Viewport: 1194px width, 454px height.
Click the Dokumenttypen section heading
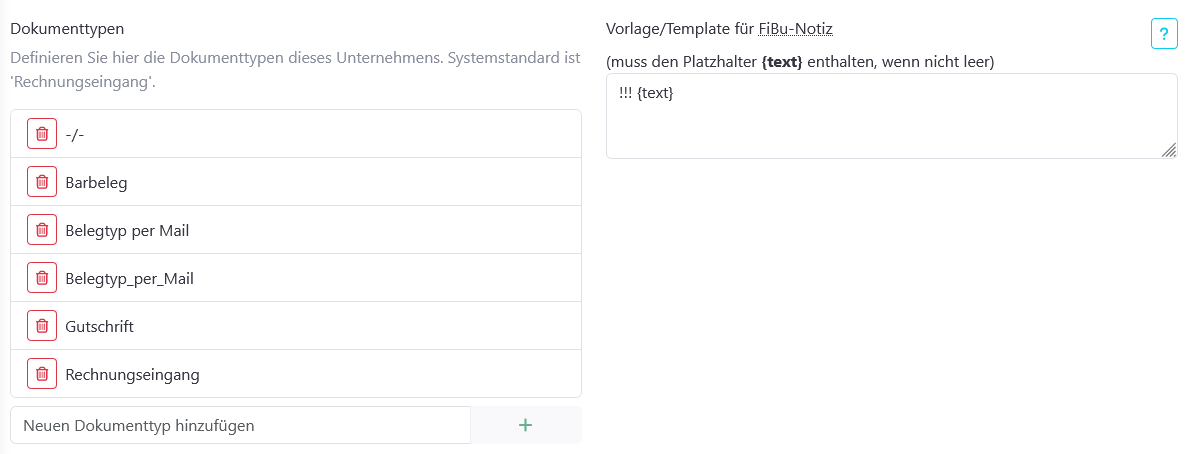(66, 28)
